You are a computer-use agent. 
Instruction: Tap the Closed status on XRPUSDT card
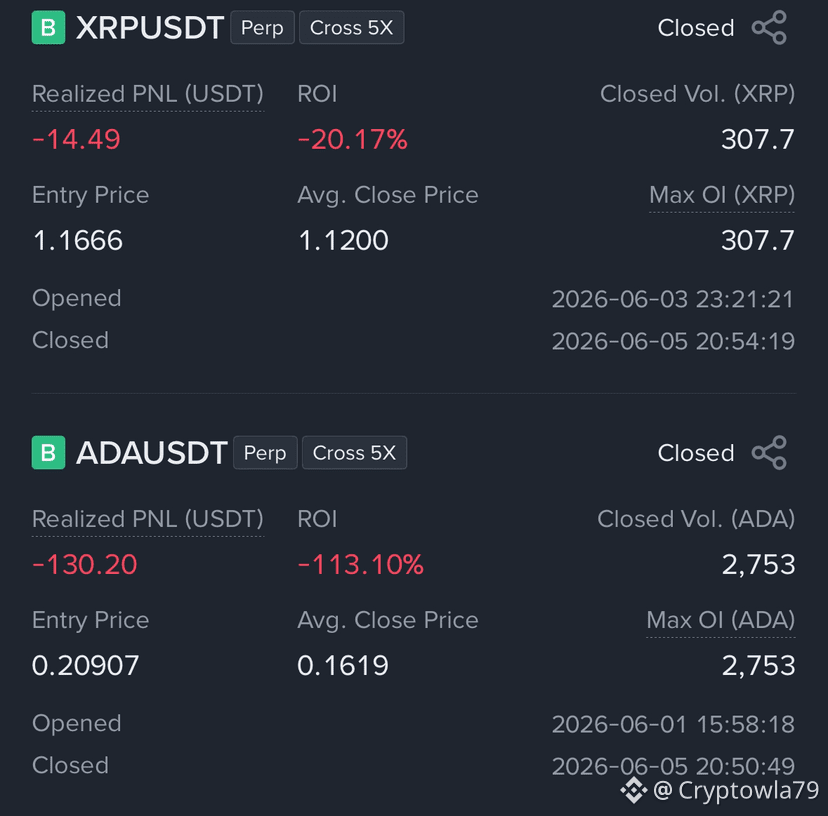[696, 28]
